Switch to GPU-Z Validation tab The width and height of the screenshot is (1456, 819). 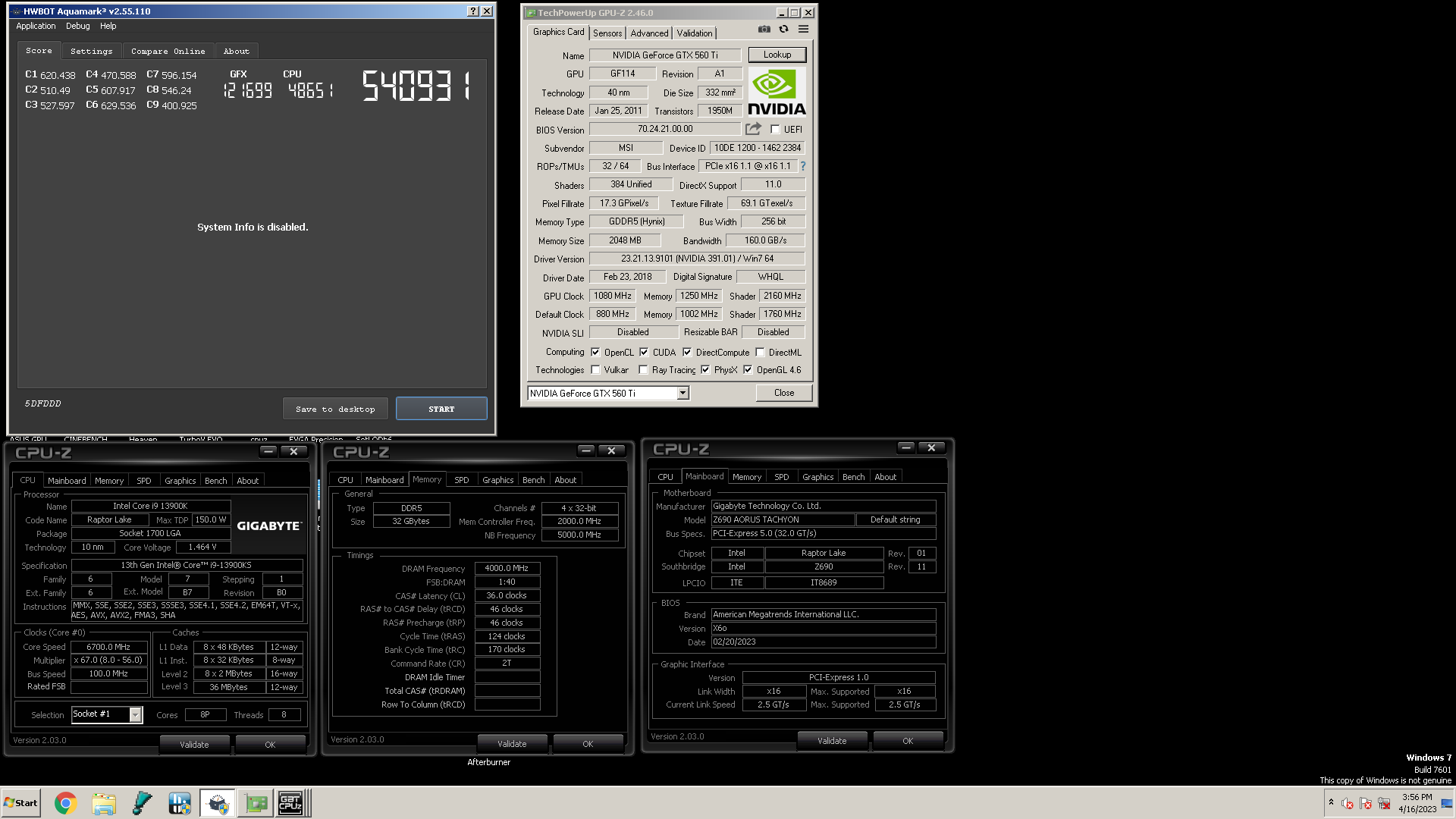(x=695, y=33)
